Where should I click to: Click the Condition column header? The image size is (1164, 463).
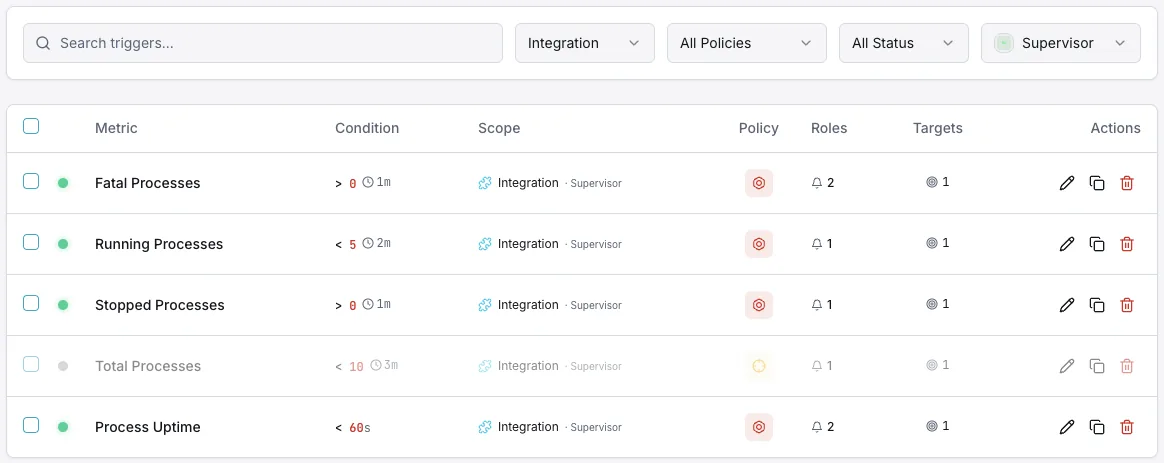[x=367, y=128]
